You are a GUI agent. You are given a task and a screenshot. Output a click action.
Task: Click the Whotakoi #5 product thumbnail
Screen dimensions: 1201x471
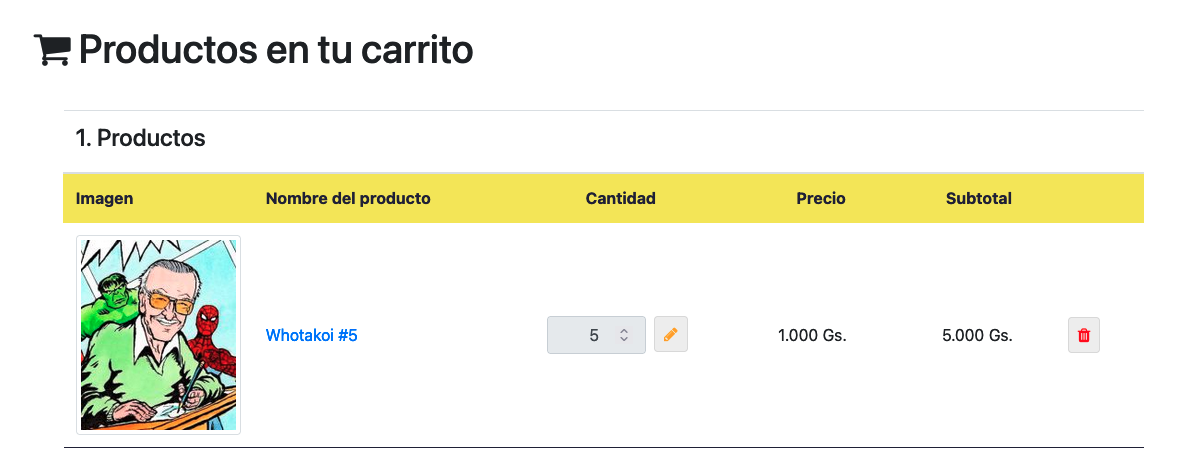[x=158, y=334]
